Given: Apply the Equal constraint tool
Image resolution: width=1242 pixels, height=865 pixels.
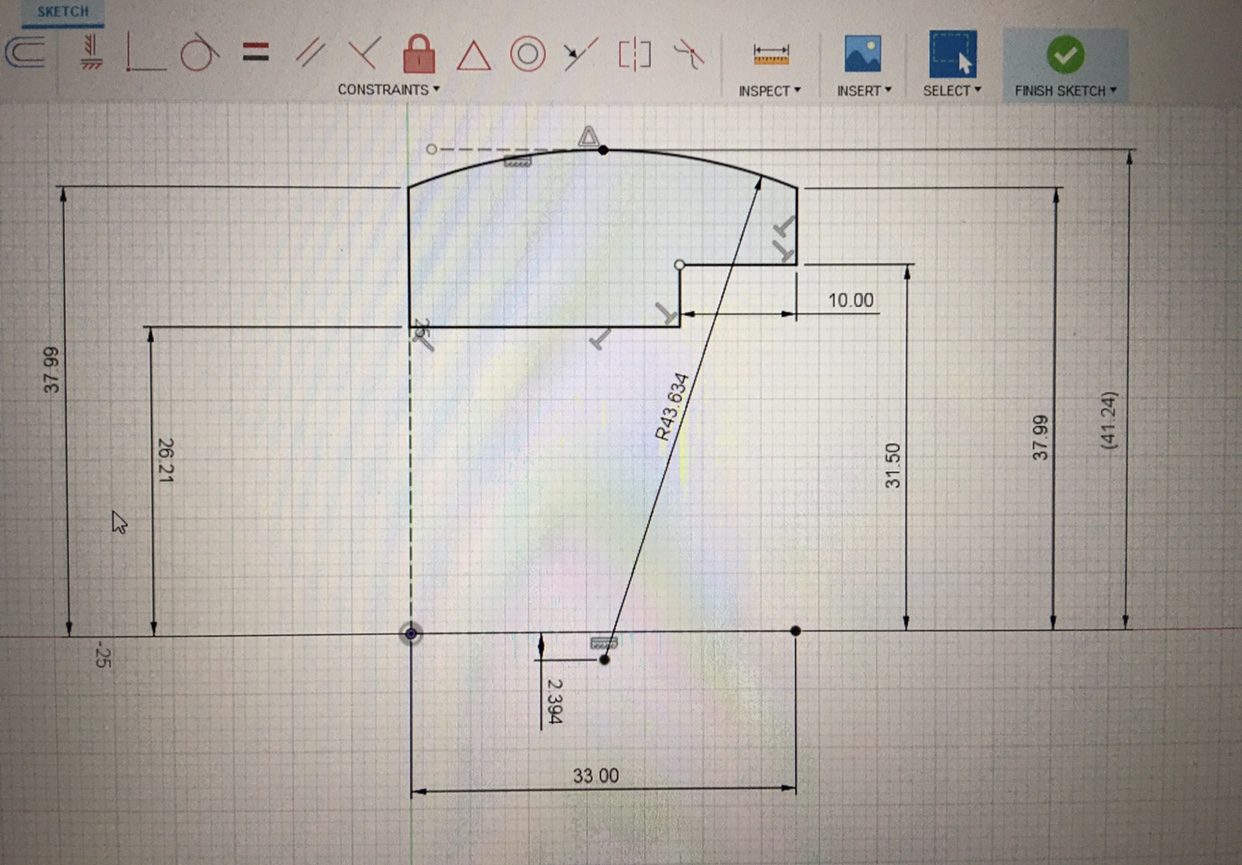Looking at the screenshot, I should [x=256, y=54].
